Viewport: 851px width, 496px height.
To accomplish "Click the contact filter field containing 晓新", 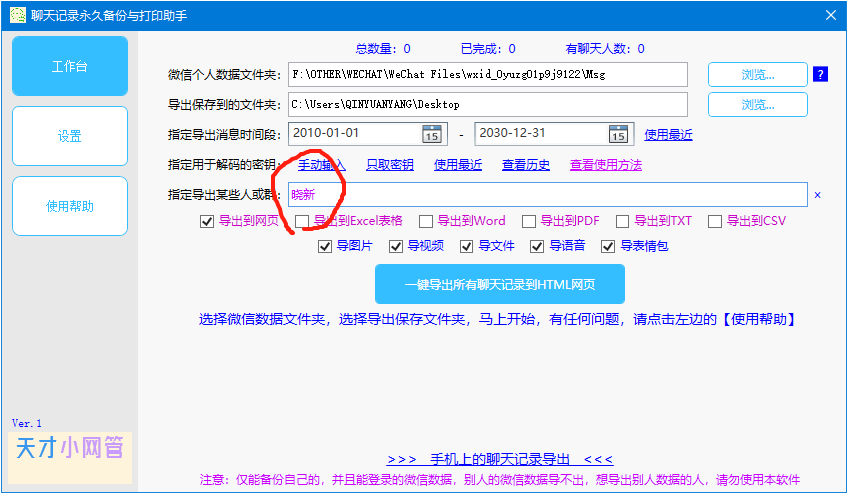I will click(x=548, y=195).
